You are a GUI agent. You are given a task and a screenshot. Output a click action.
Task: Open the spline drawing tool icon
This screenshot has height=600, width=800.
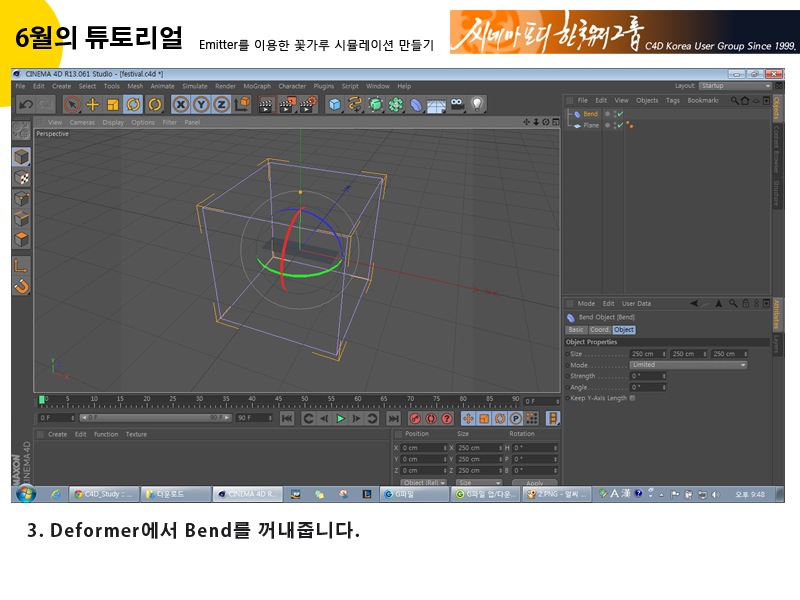tap(355, 105)
